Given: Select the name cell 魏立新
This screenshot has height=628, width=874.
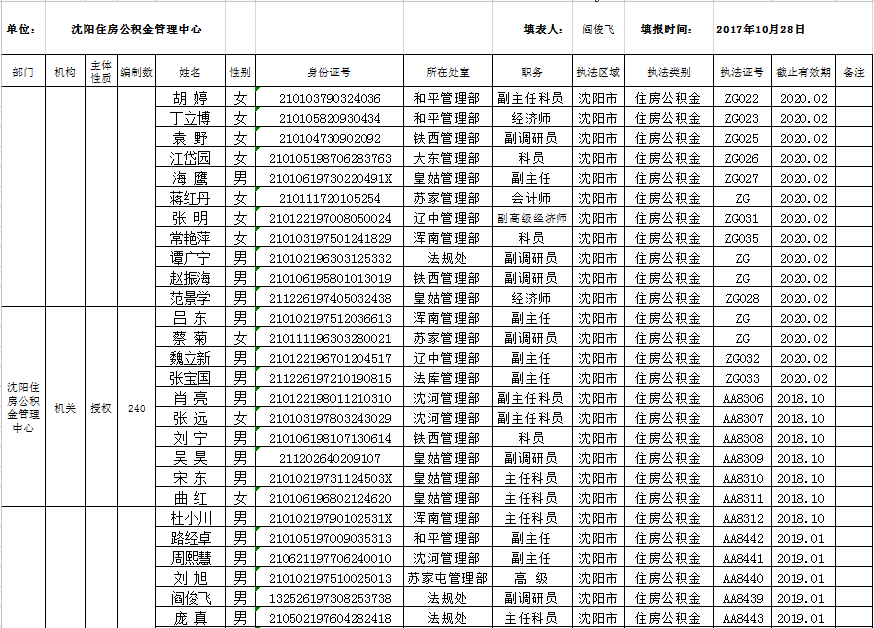Looking at the screenshot, I should click(190, 358).
